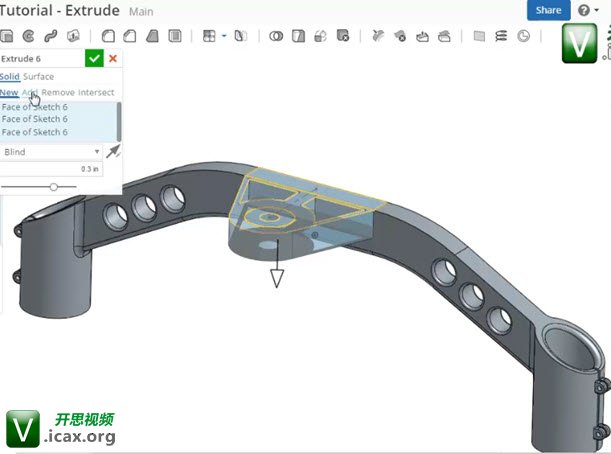
Task: Select the Linear pattern tool
Action: click(209, 36)
